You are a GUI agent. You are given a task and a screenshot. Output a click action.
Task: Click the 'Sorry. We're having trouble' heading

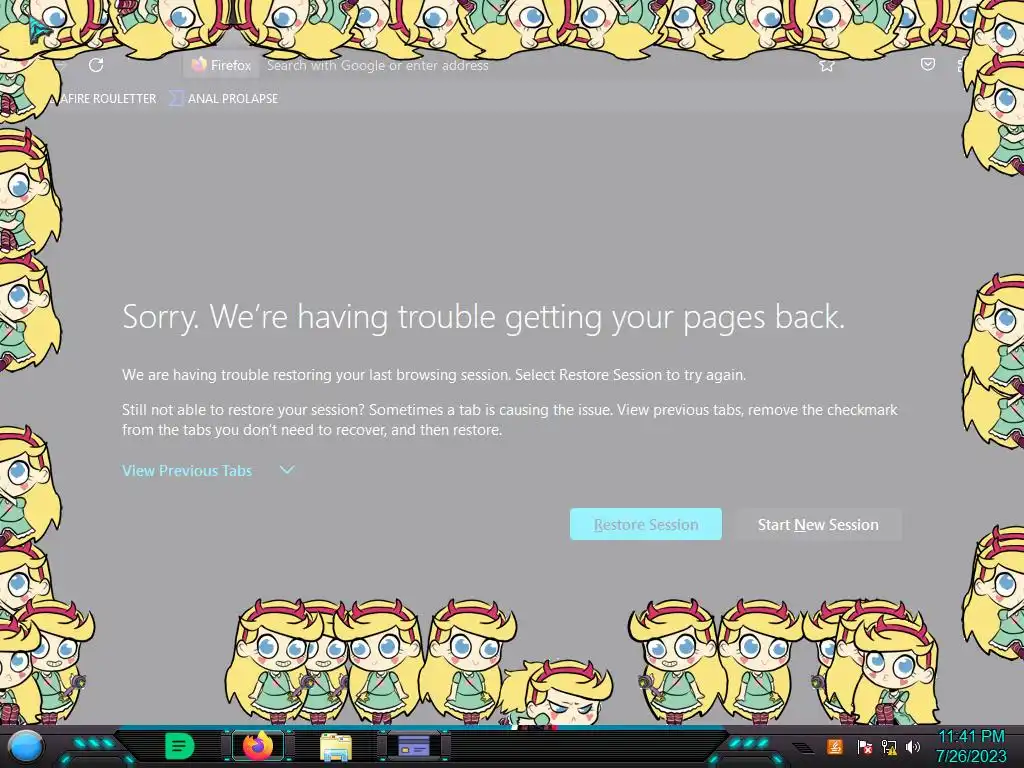point(483,317)
